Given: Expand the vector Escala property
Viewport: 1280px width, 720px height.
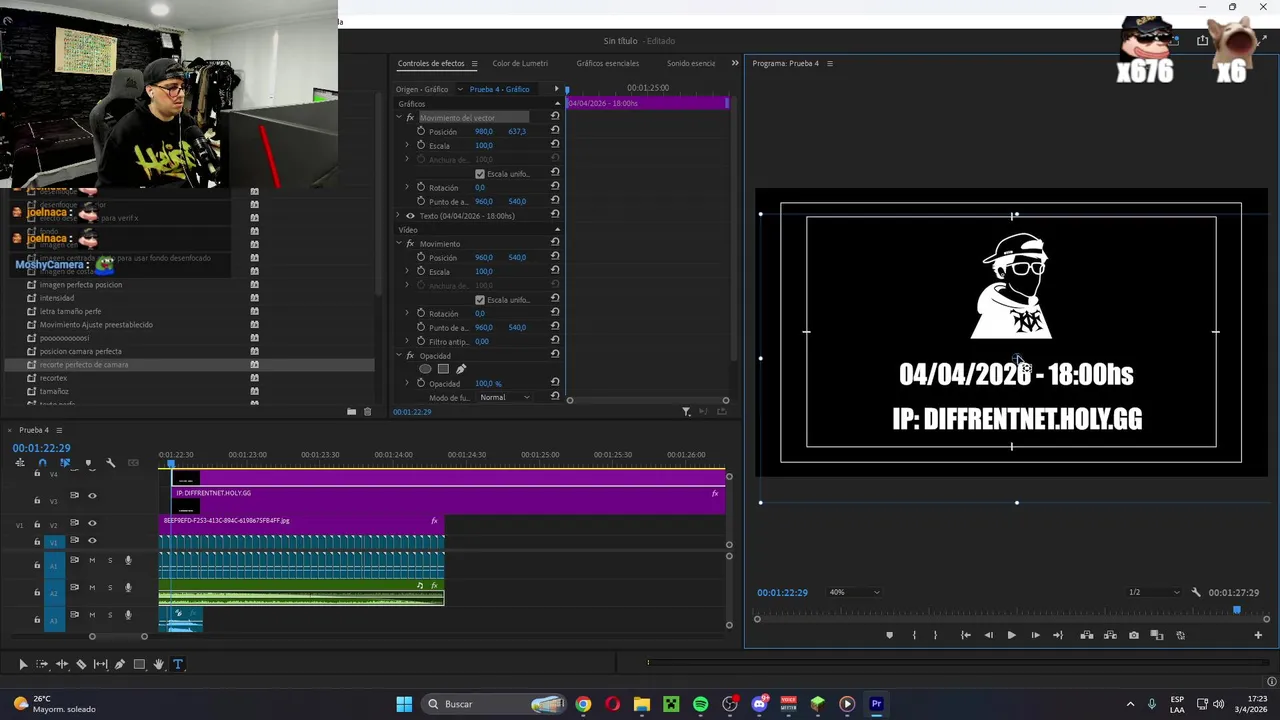Looking at the screenshot, I should click(x=408, y=145).
